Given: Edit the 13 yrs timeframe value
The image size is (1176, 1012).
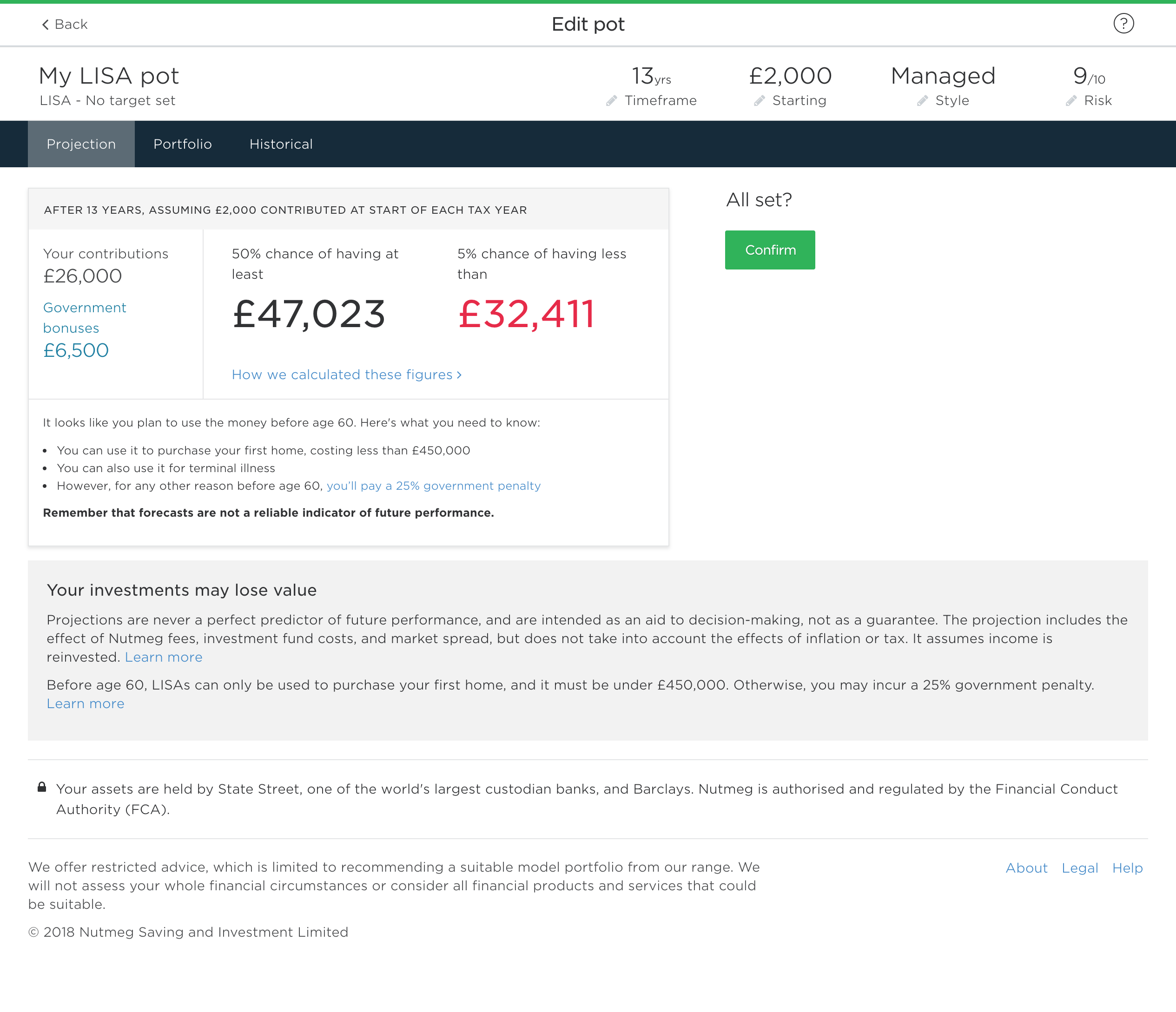Looking at the screenshot, I should coord(651,77).
